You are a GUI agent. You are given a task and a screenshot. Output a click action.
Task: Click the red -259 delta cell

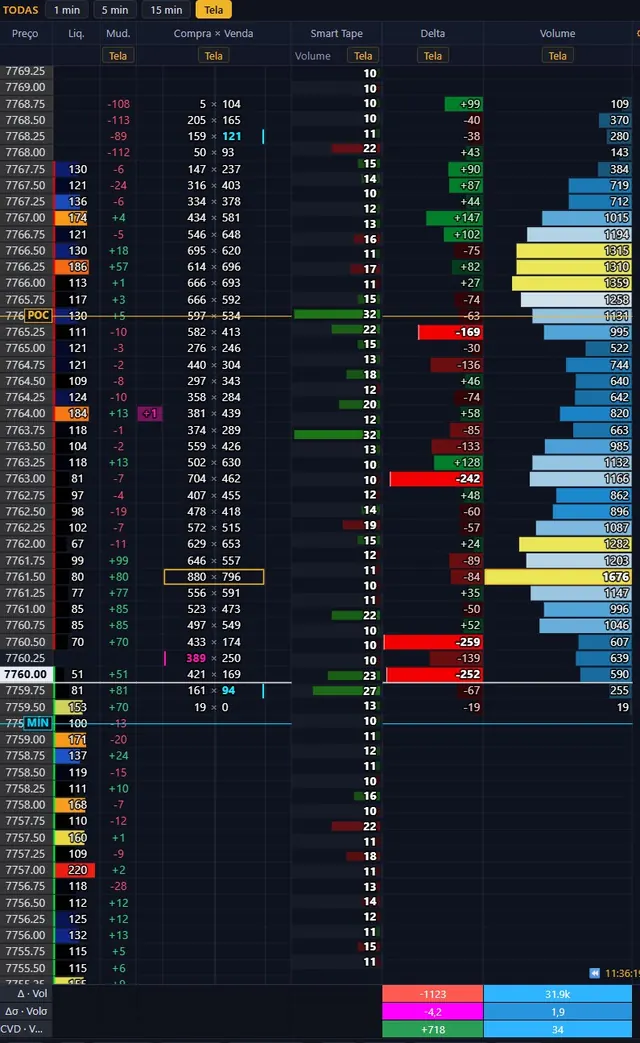433,642
